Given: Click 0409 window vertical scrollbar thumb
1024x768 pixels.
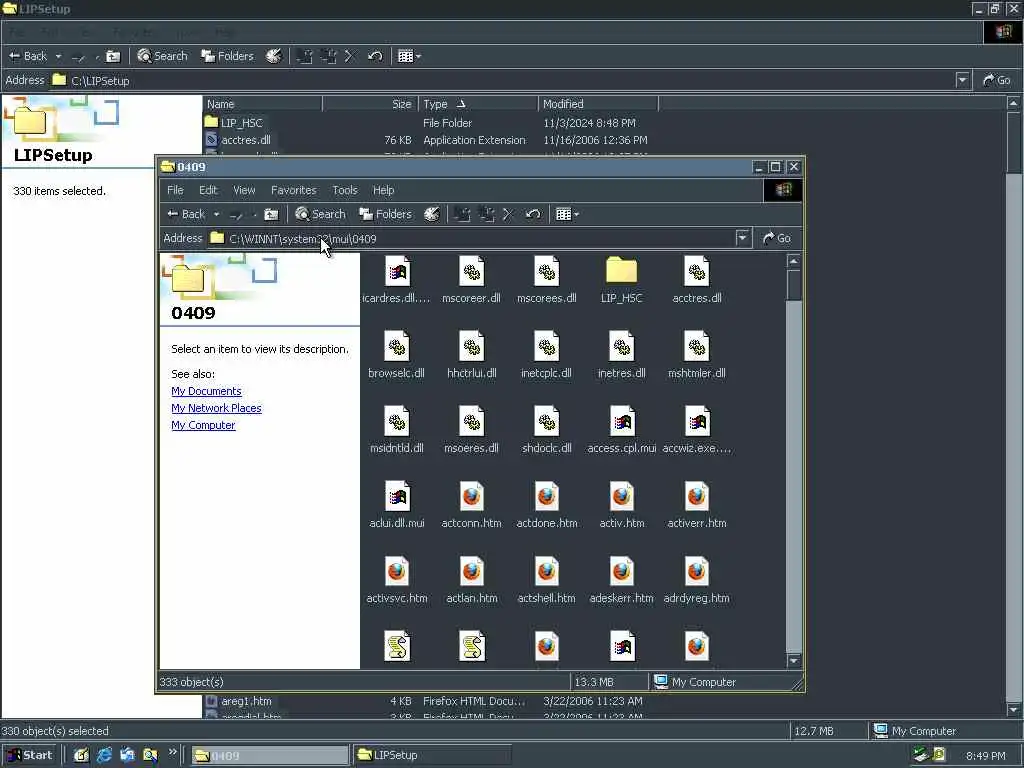Looking at the screenshot, I should 793,285.
